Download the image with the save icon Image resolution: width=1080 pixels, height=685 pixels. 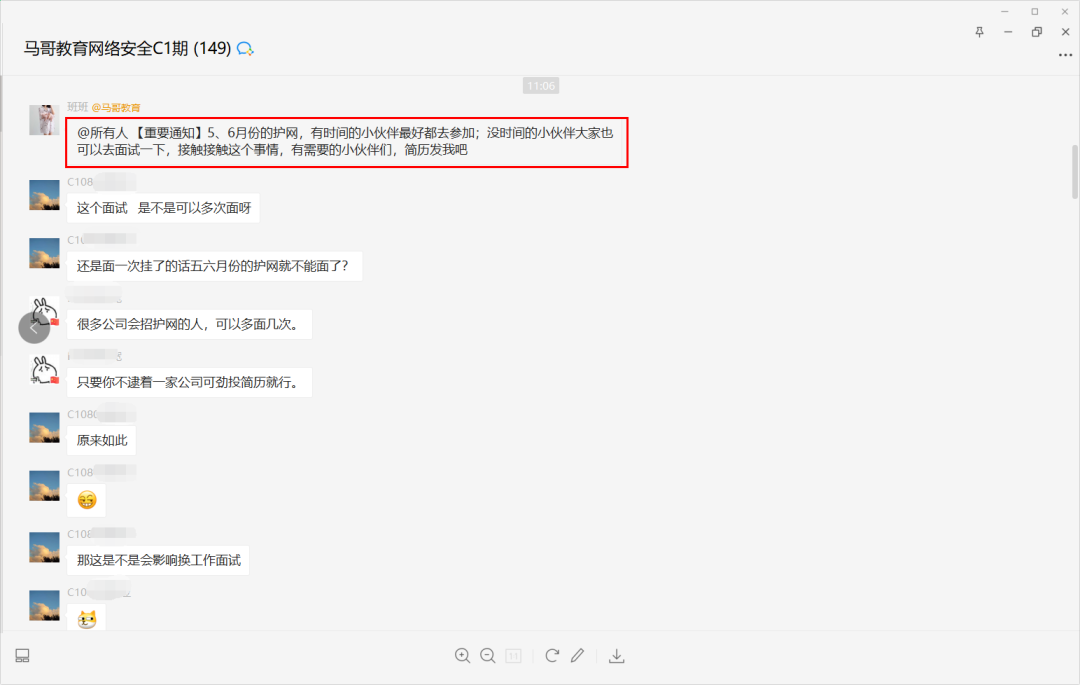click(x=617, y=656)
